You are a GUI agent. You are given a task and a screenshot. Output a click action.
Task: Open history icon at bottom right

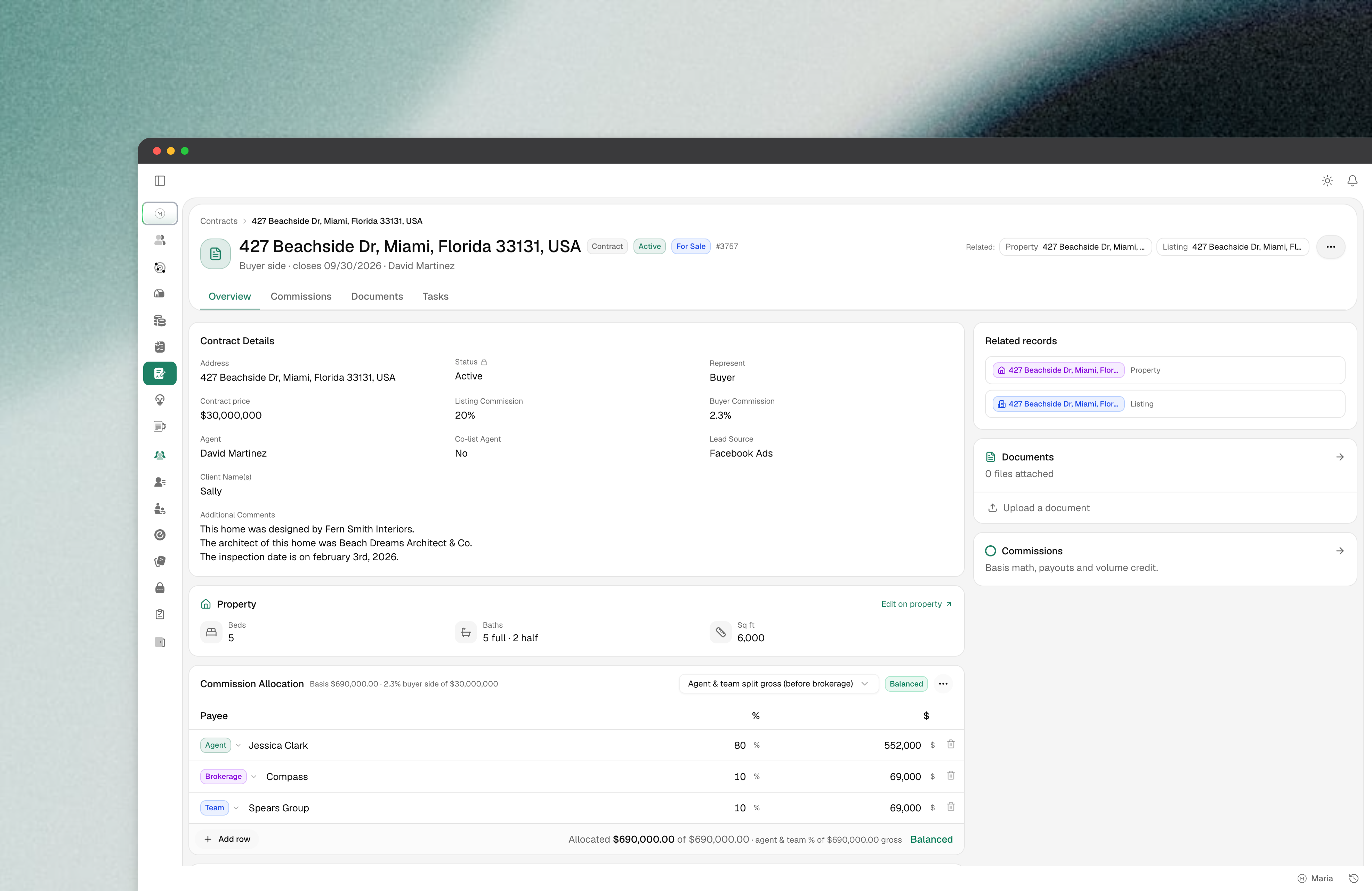click(1354, 878)
